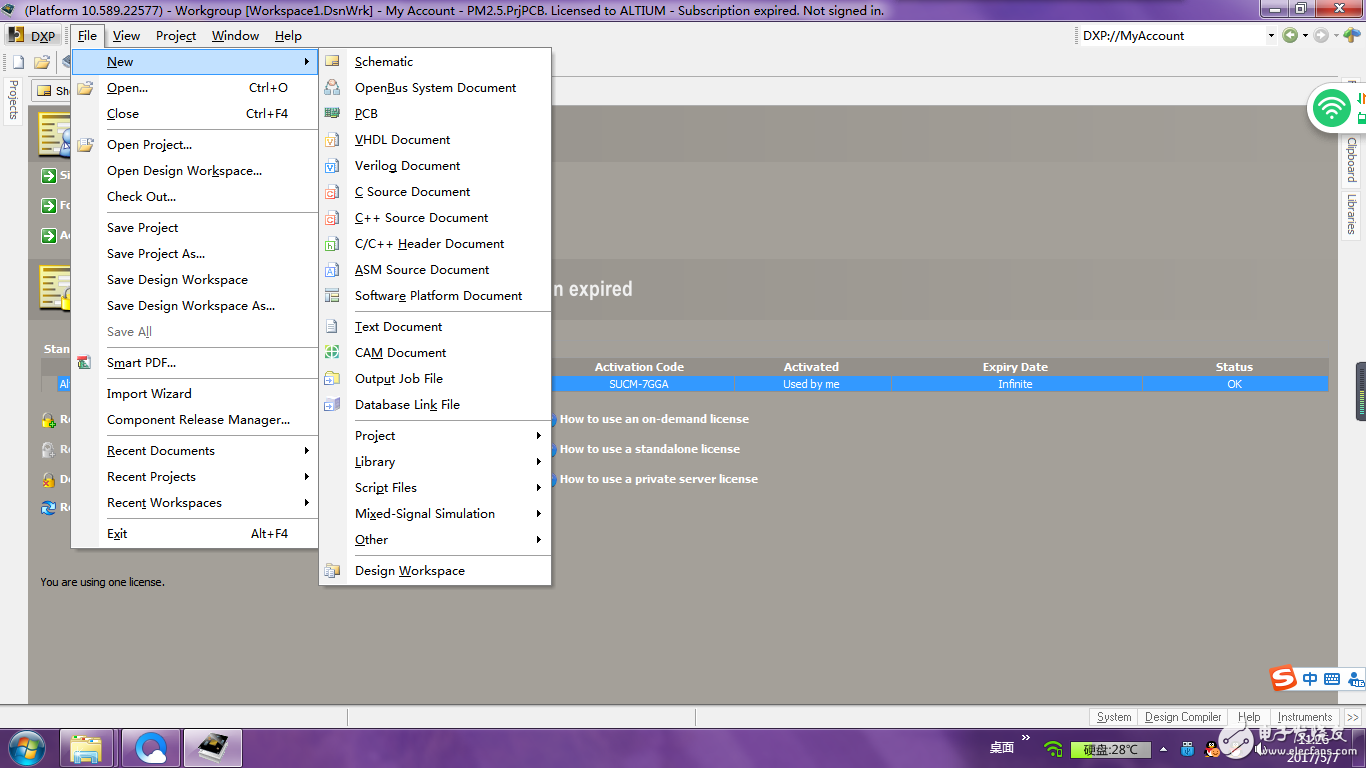
Task: Click the Database Link File icon
Action: click(332, 404)
